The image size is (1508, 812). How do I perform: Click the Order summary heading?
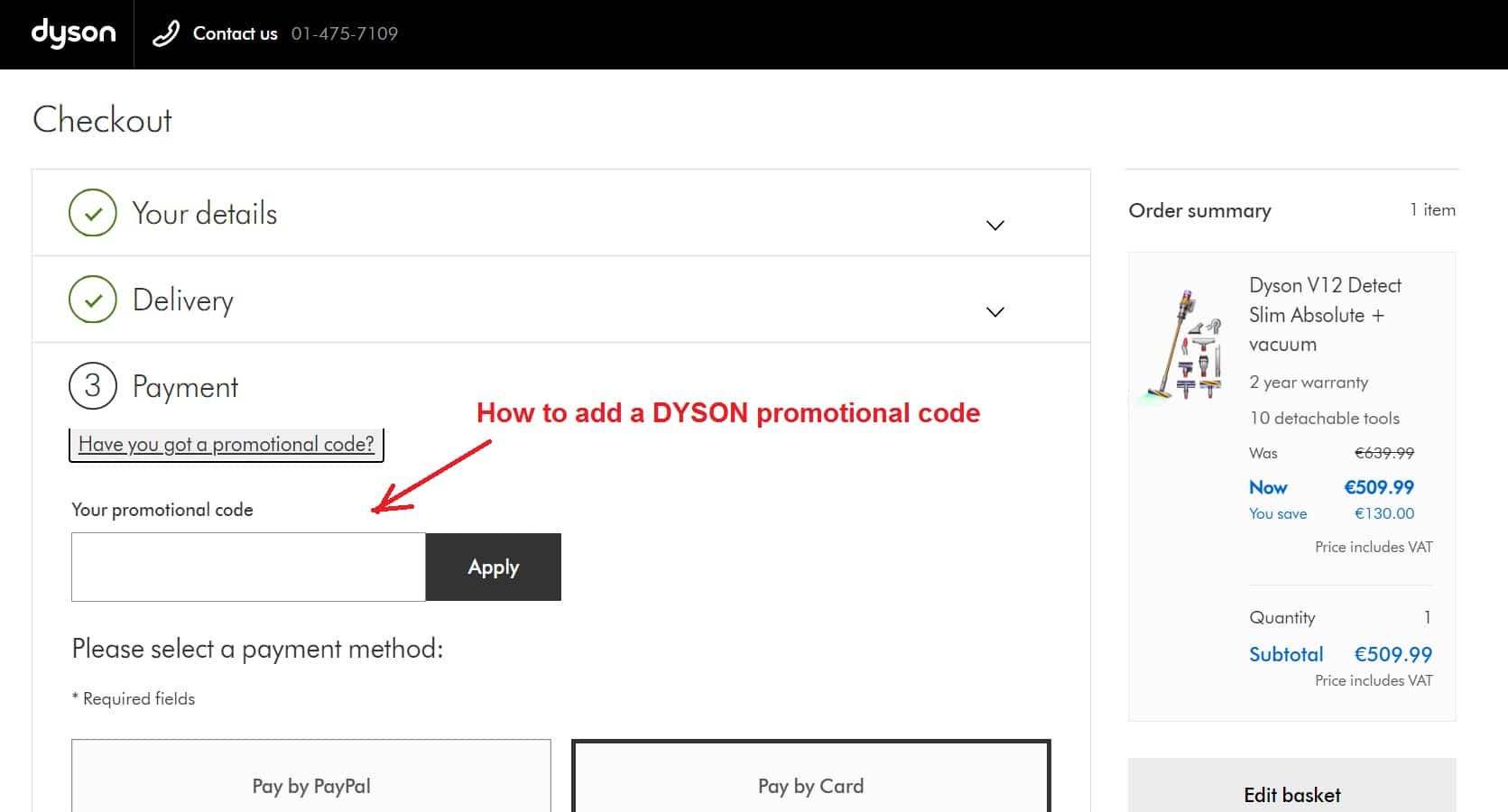point(1199,210)
